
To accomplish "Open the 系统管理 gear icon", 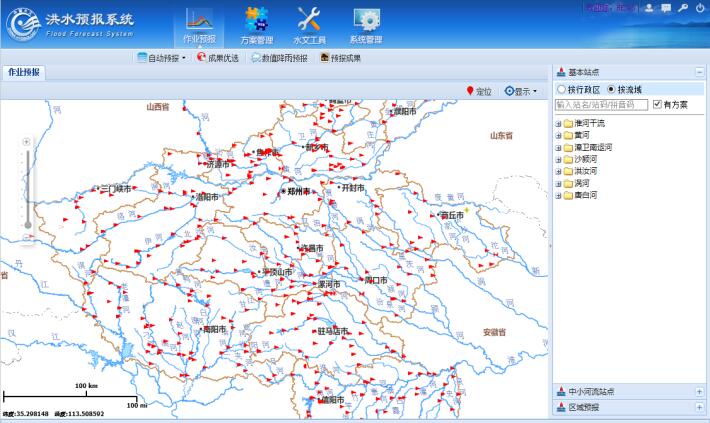I will 366,24.
